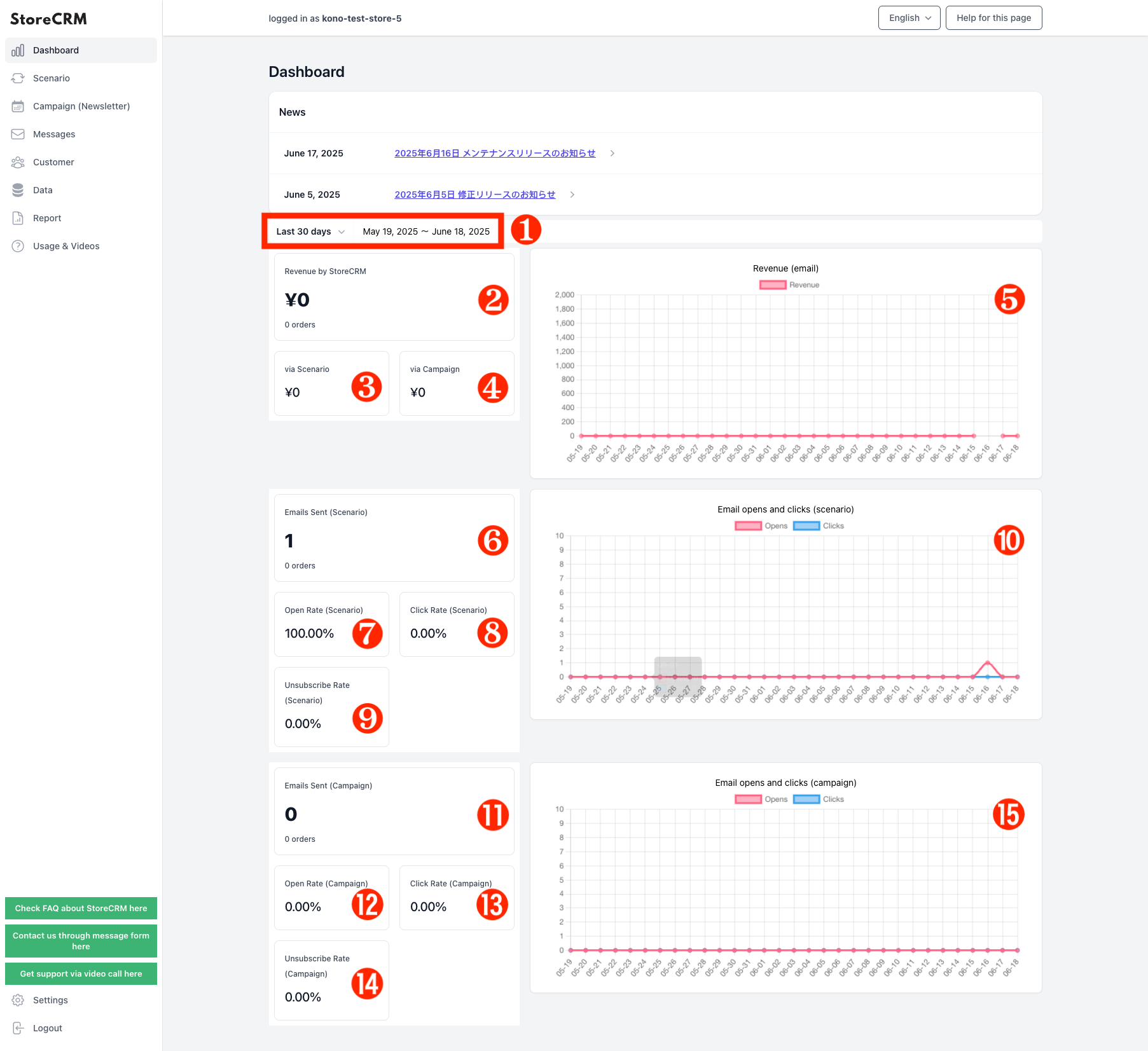Click the chevron beside the June 17 news item

(x=612, y=153)
